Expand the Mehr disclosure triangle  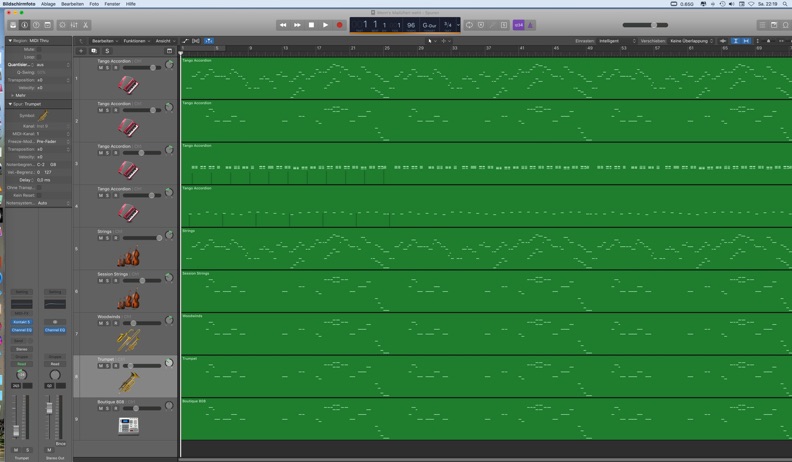point(12,95)
